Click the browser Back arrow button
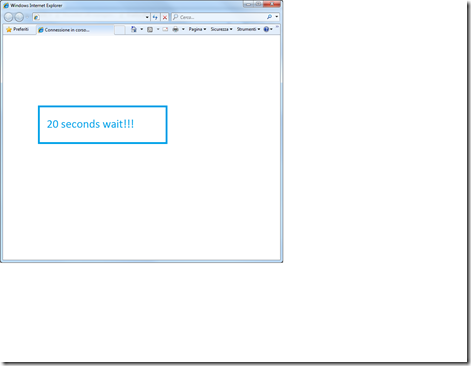The image size is (471, 366). click(x=9, y=17)
